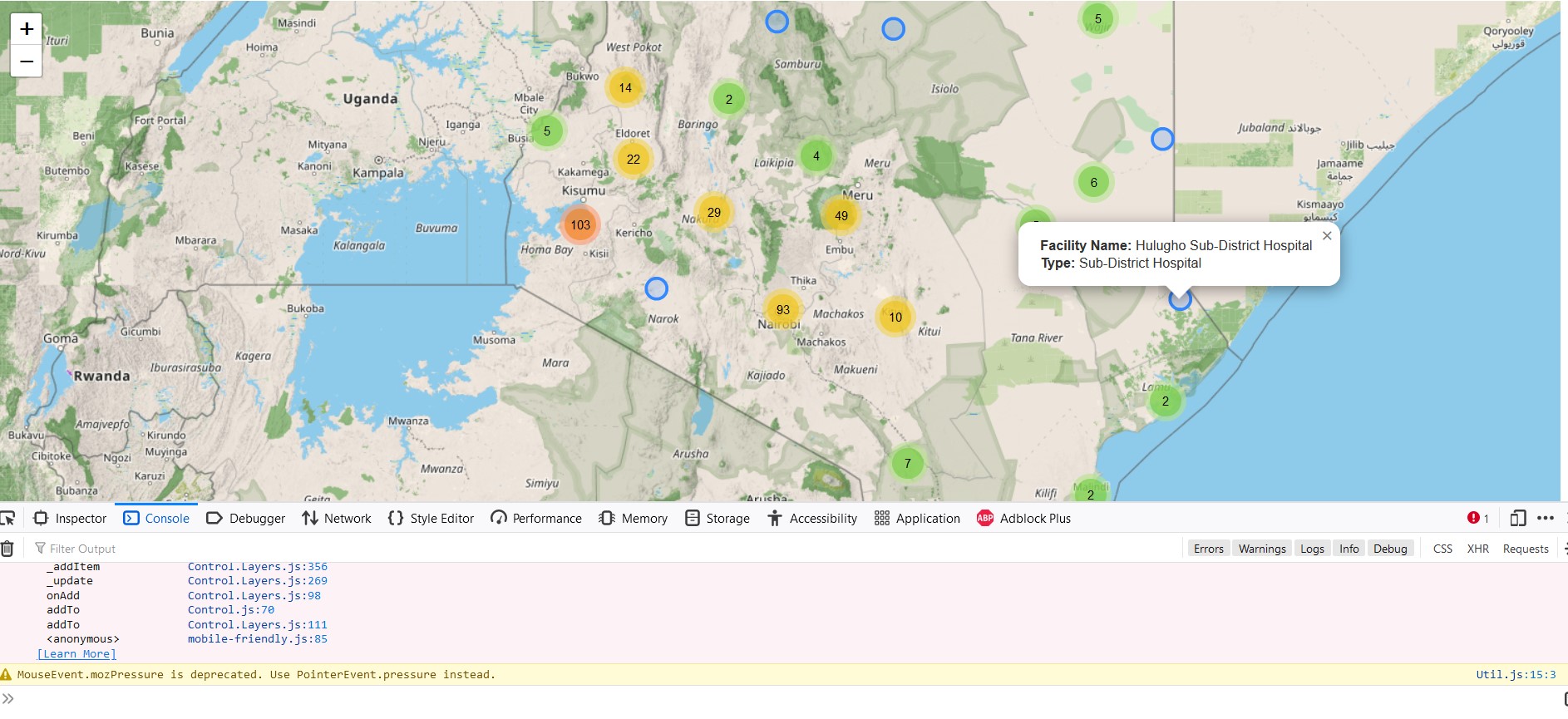This screenshot has width=1568, height=719.
Task: Open the Adblock Plus panel
Action: click(1023, 518)
